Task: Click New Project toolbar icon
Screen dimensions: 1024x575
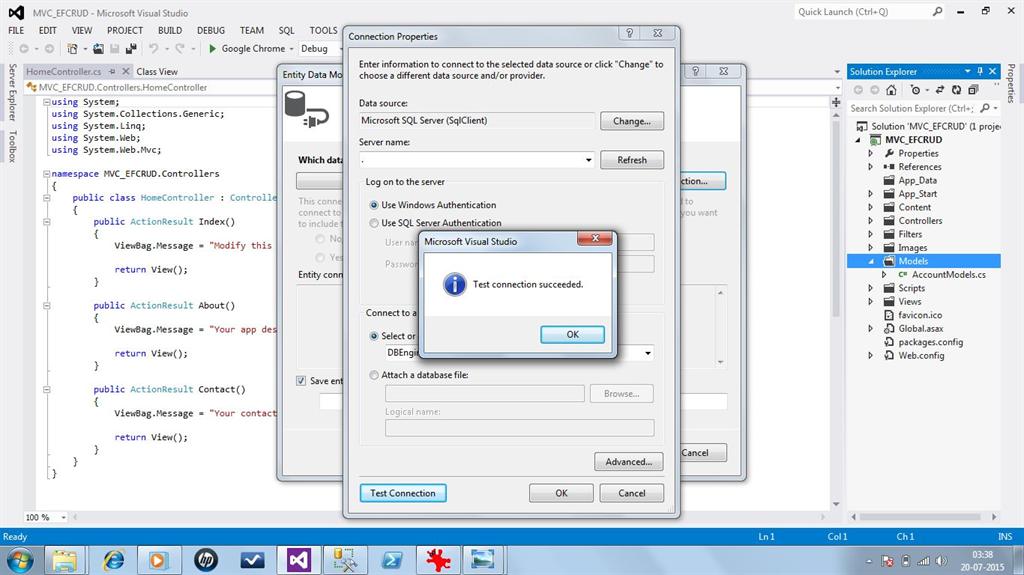Action: click(72, 49)
